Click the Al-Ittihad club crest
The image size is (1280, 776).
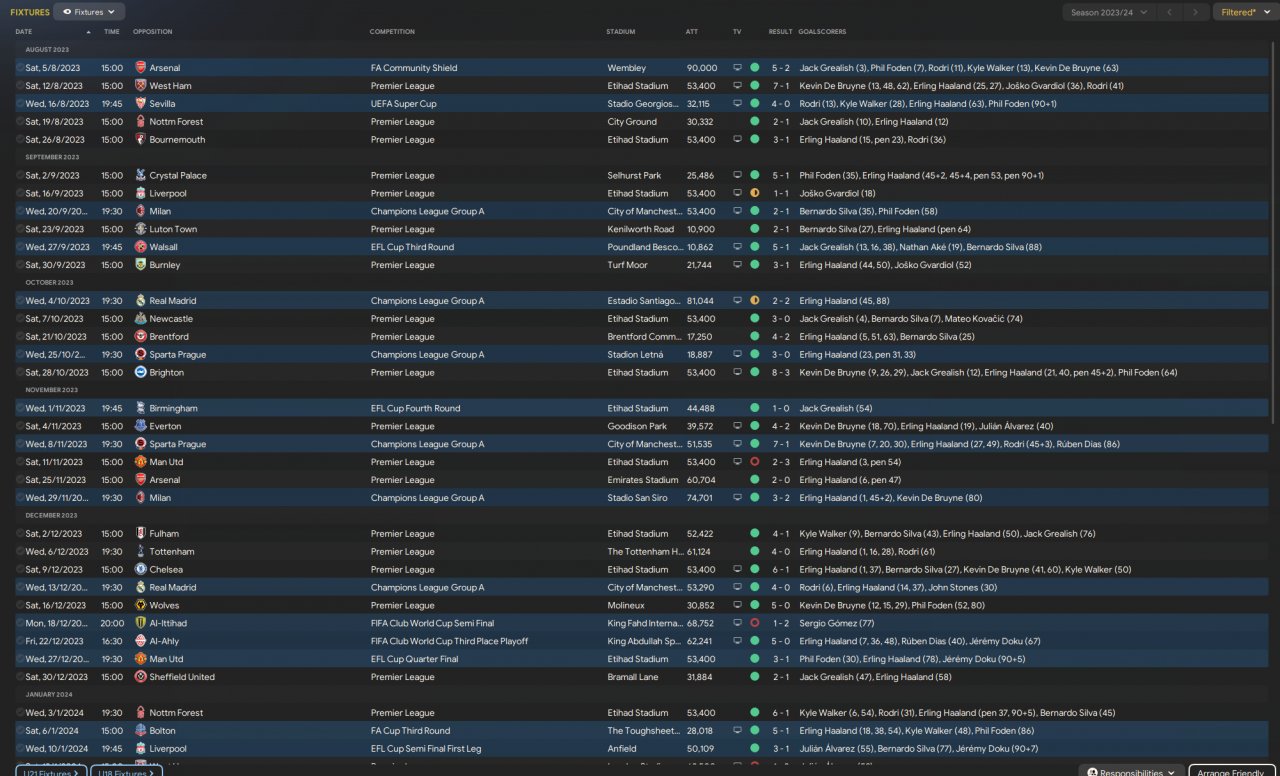pyautogui.click(x=140, y=623)
